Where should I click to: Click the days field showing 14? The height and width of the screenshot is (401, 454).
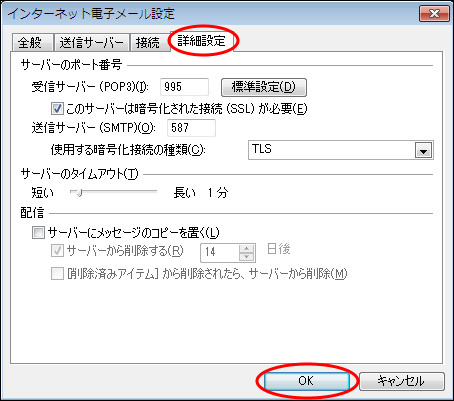pos(220,253)
